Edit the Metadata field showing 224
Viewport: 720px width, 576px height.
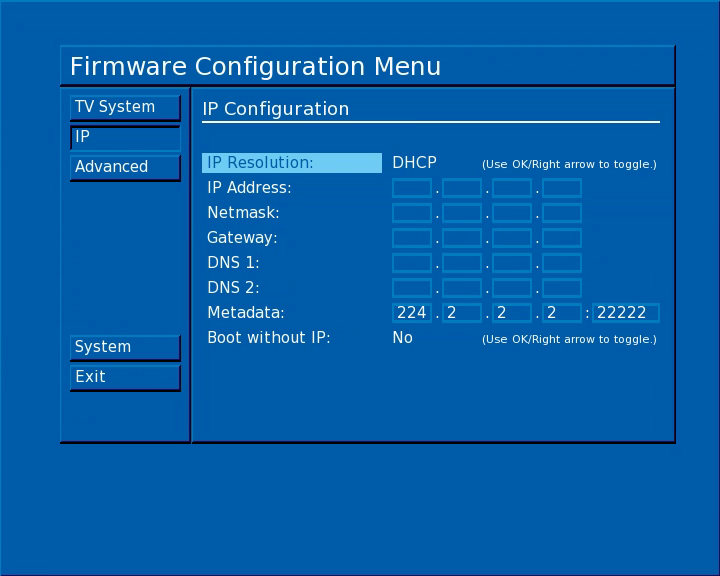(x=412, y=313)
